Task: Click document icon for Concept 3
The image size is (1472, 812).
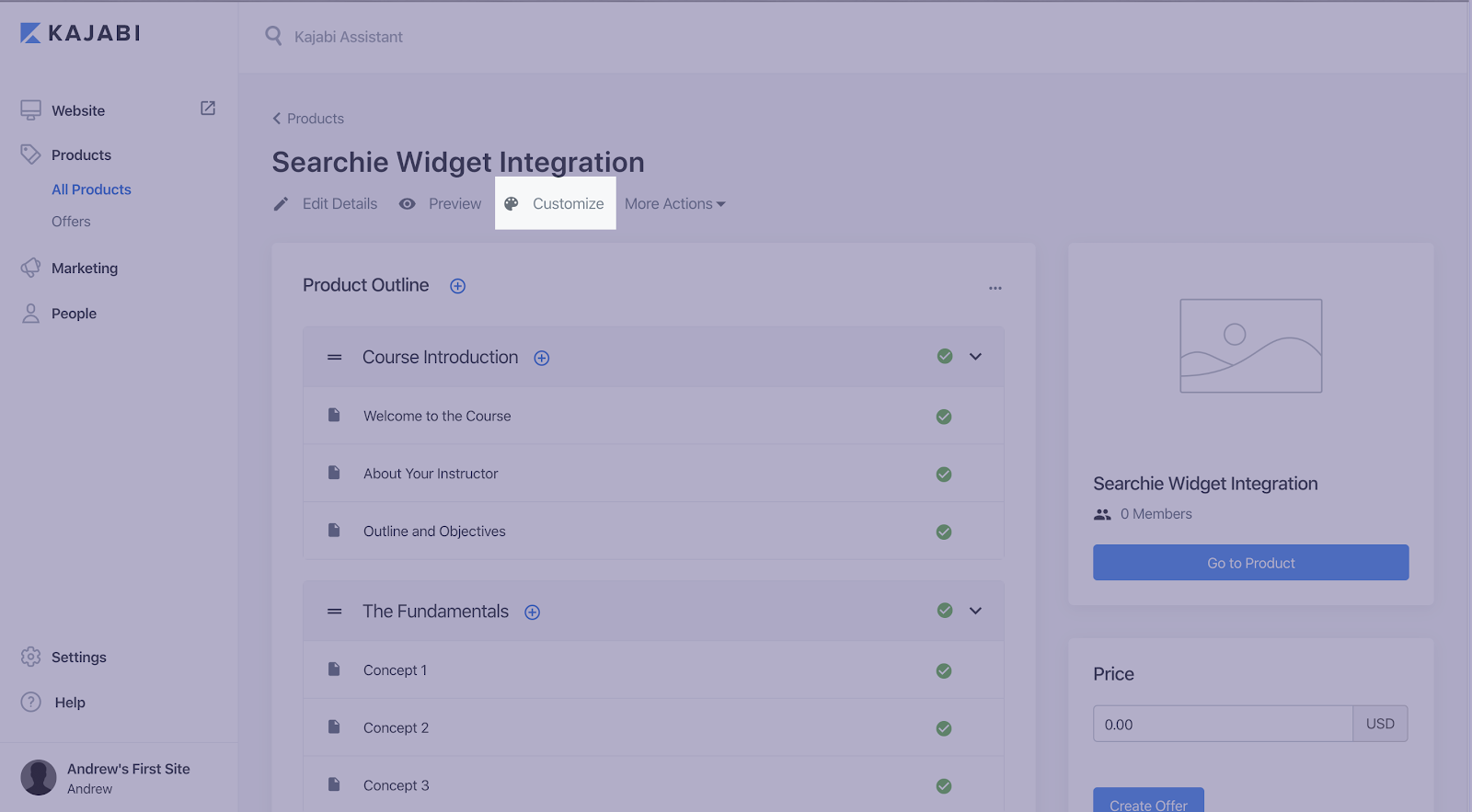Action: pyautogui.click(x=334, y=784)
